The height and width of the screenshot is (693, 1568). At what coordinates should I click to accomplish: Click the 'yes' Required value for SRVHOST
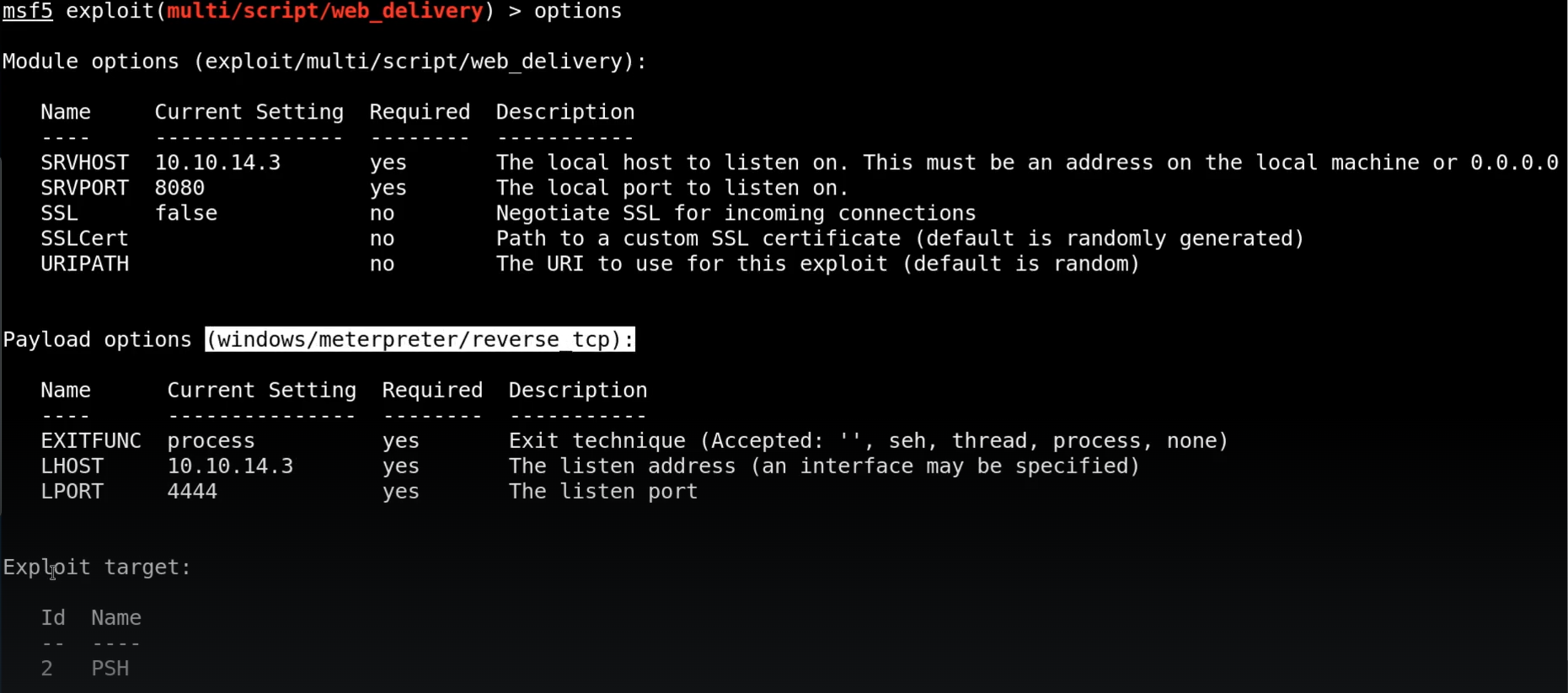pyautogui.click(x=388, y=163)
